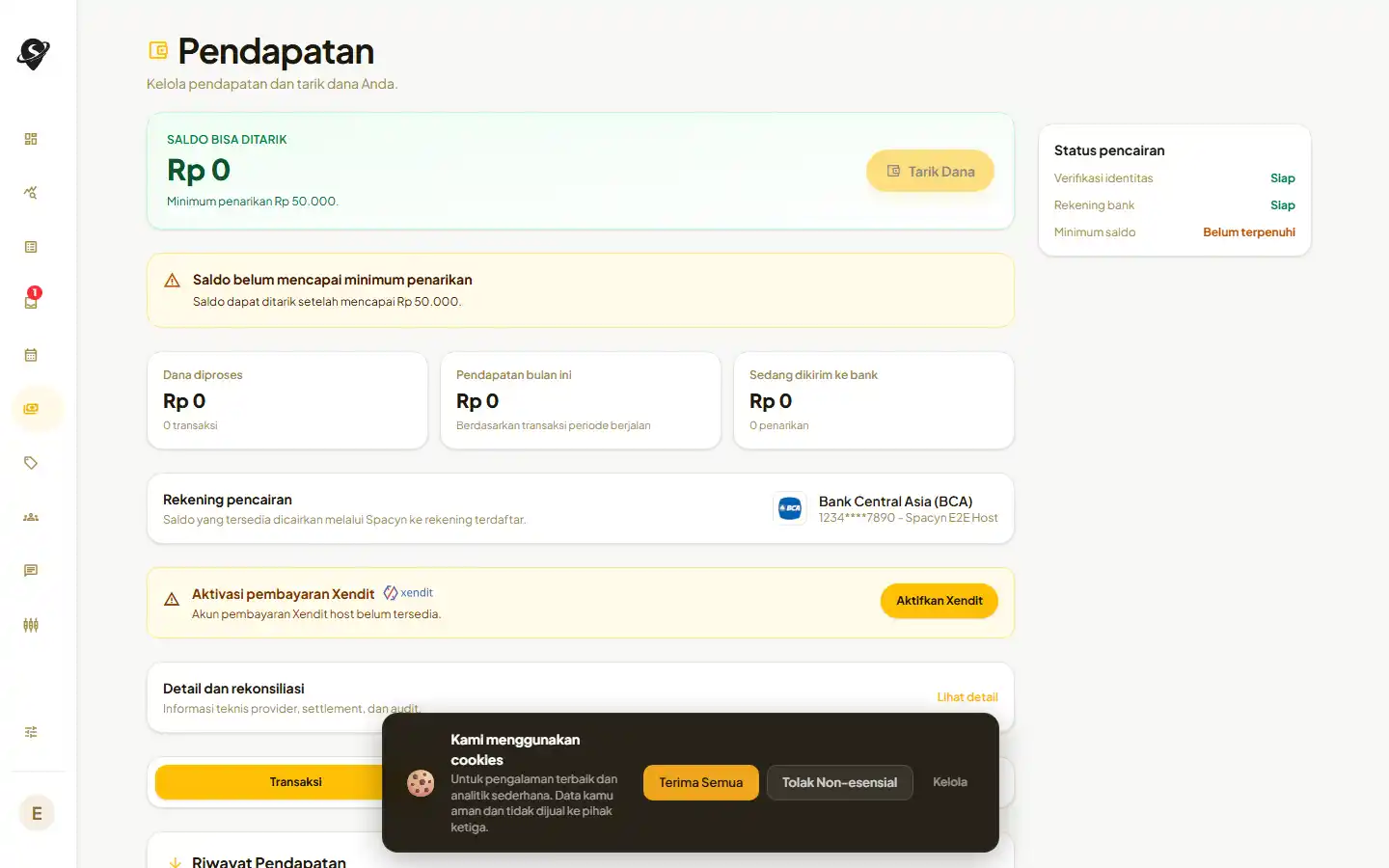Click the 0 transaksi text

pos(190,425)
